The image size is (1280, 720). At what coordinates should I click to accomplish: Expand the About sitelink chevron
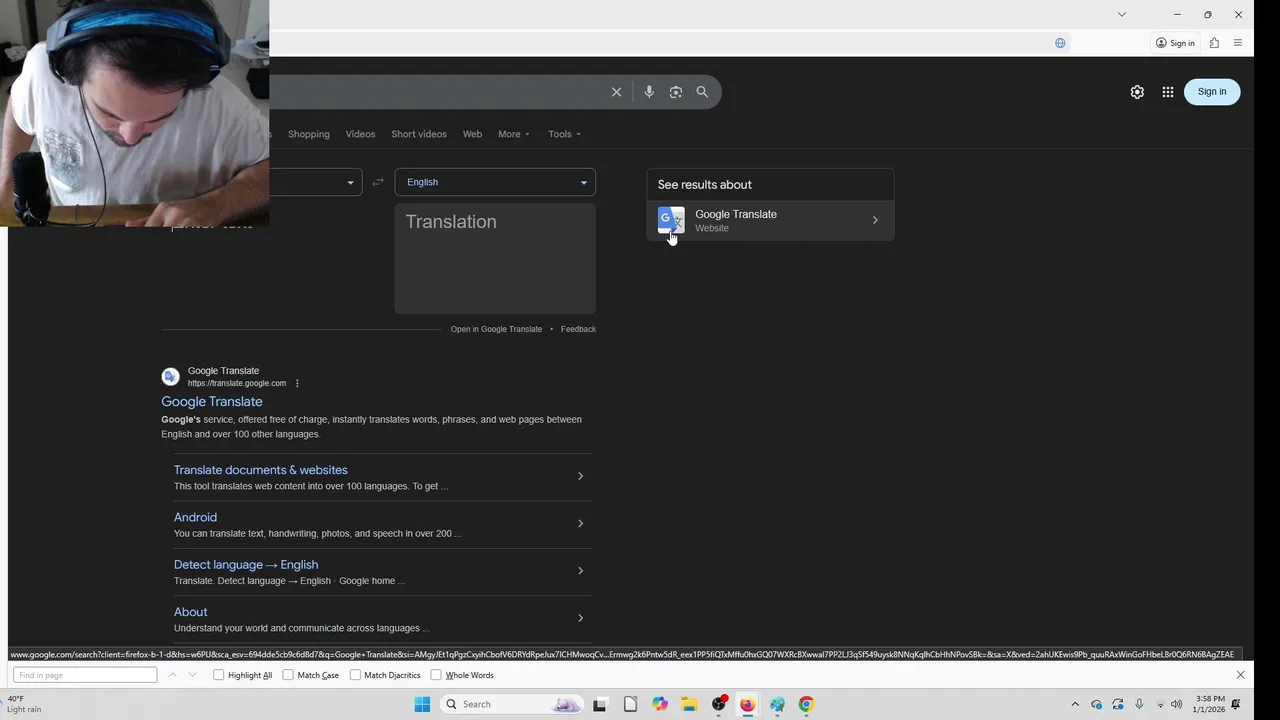[x=580, y=618]
